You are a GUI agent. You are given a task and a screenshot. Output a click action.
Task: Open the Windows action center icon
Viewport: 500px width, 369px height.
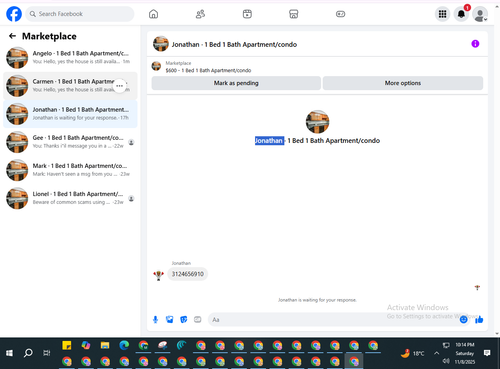click(x=487, y=353)
